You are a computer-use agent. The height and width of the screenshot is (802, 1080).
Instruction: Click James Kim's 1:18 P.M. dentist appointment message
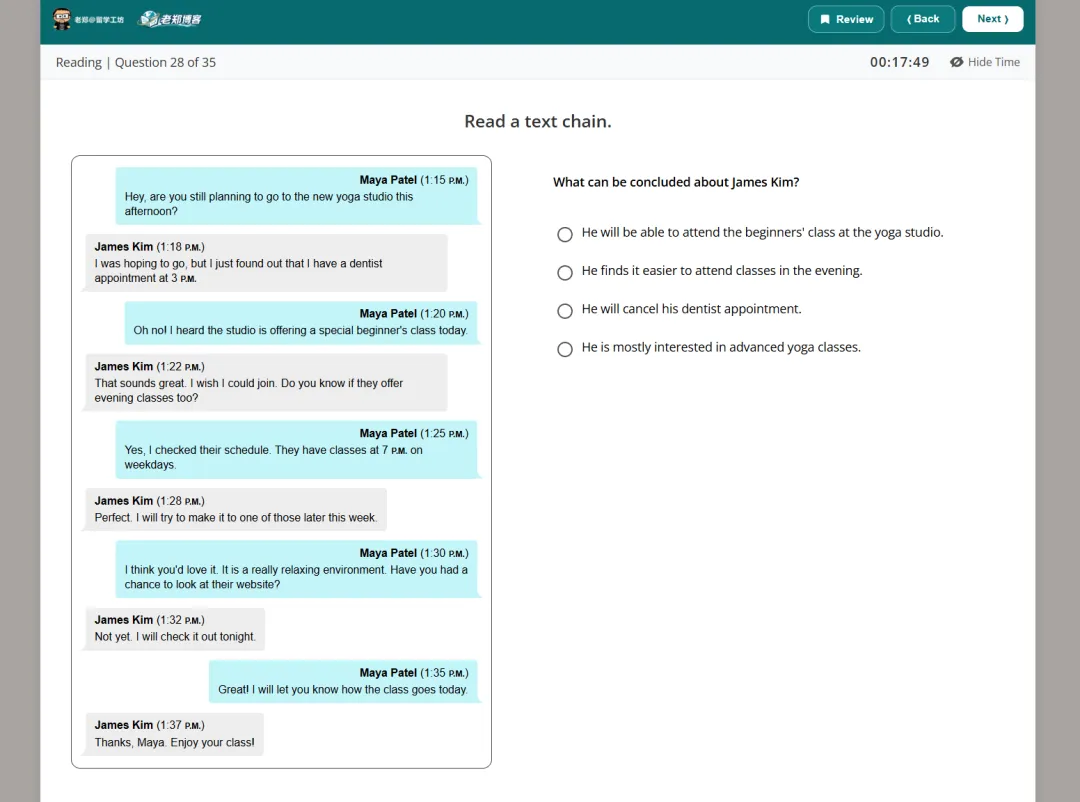(265, 263)
